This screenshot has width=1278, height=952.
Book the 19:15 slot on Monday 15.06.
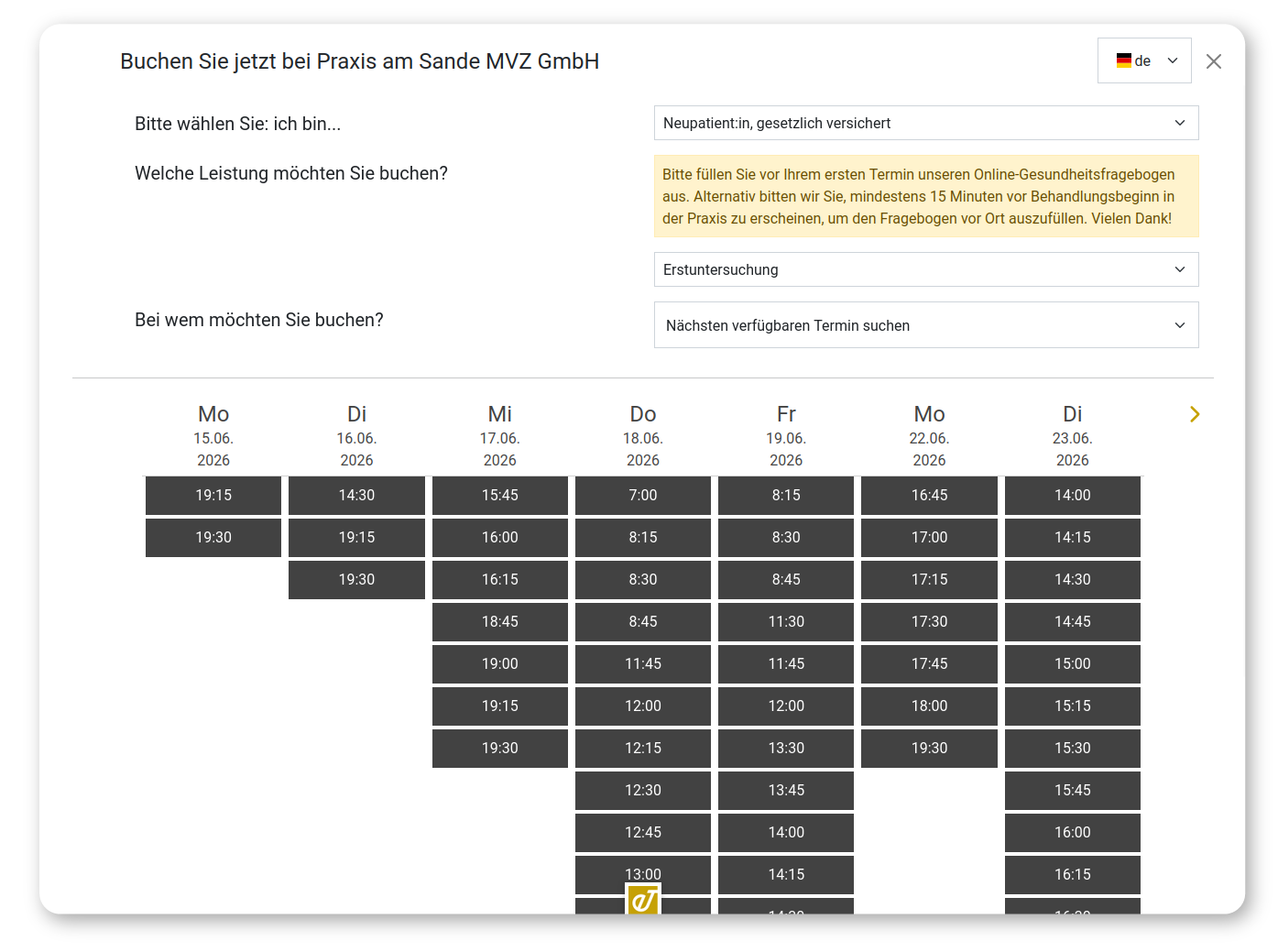tap(213, 496)
